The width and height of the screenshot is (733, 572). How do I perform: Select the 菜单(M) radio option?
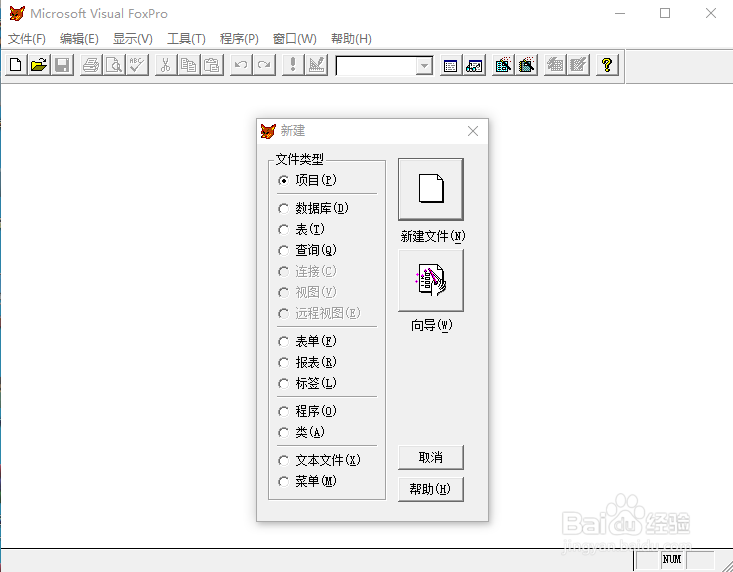[x=307, y=481]
